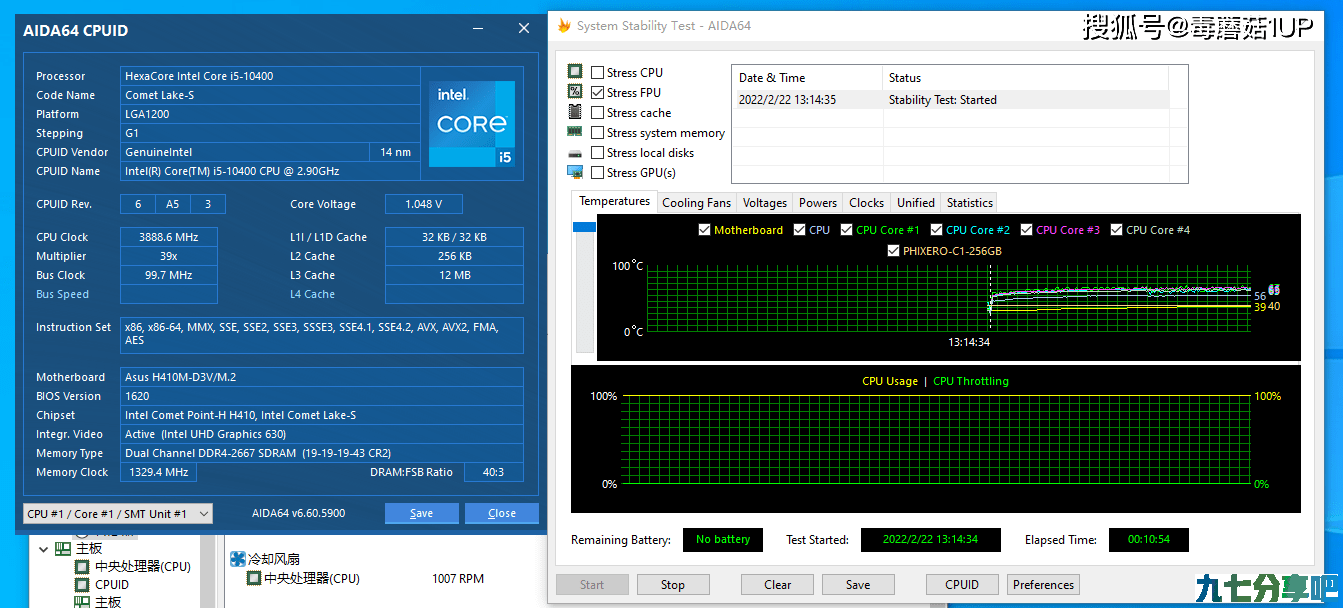Toggle PHIXERO-C1-256GB graph checkbox
1343x608 pixels.
(x=893, y=251)
